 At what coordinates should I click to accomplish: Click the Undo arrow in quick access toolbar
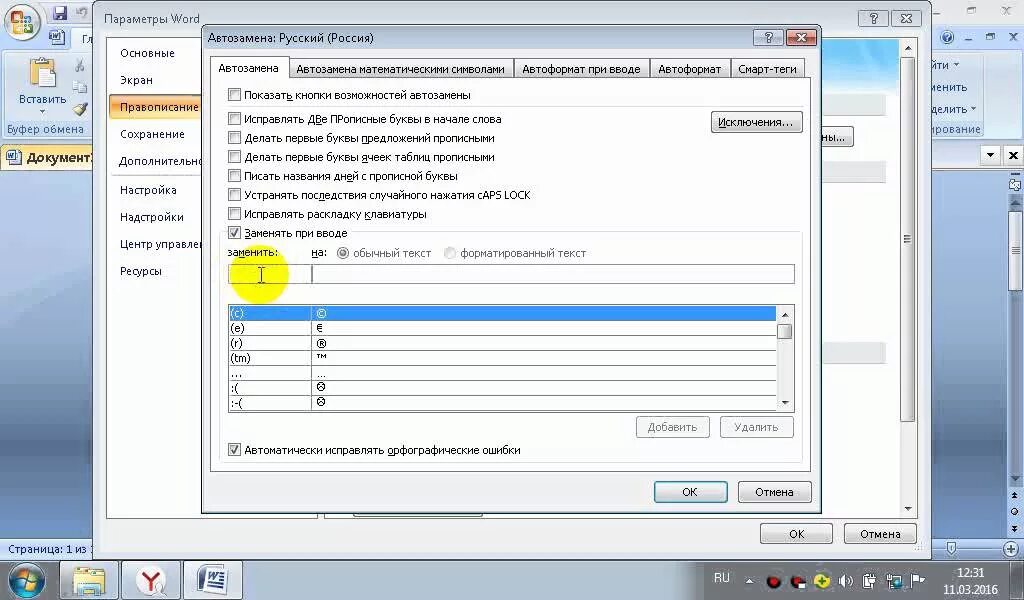[x=82, y=12]
